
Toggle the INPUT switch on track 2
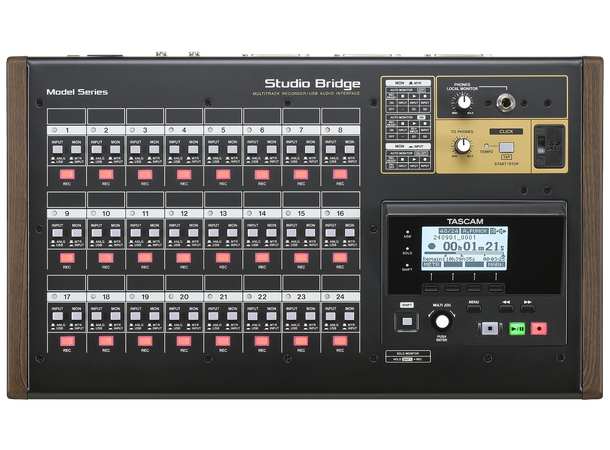(x=96, y=149)
